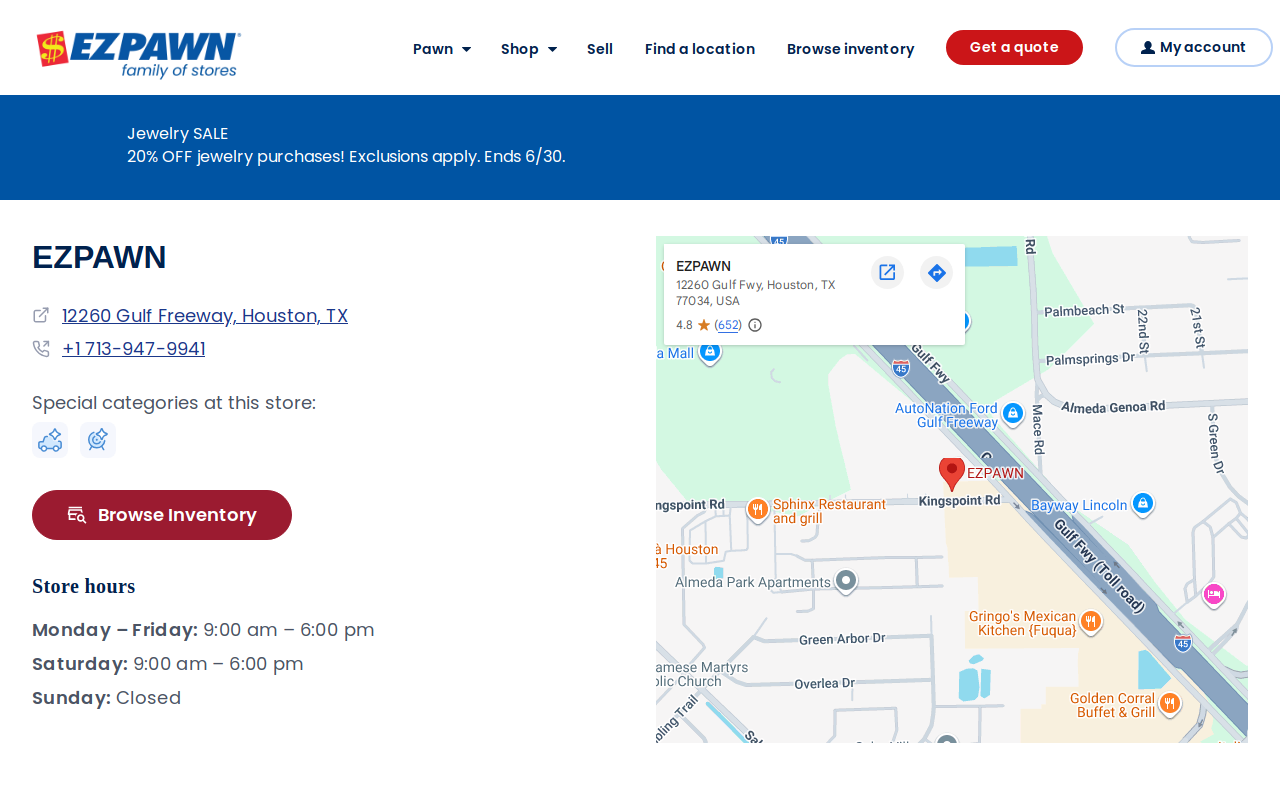
Task: Click the info icon beside rating
Action: coord(755,325)
